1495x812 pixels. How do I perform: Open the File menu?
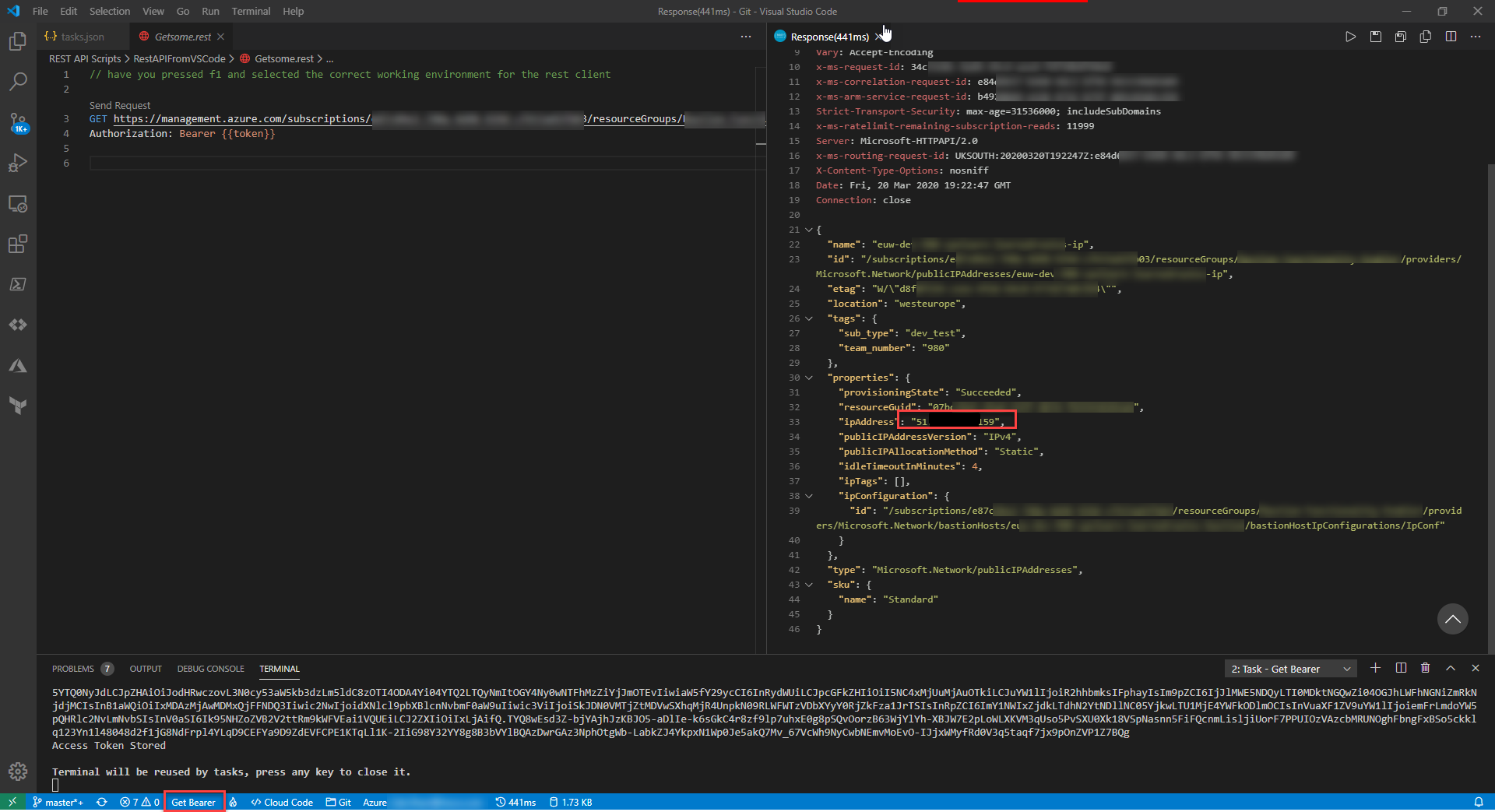pos(40,11)
